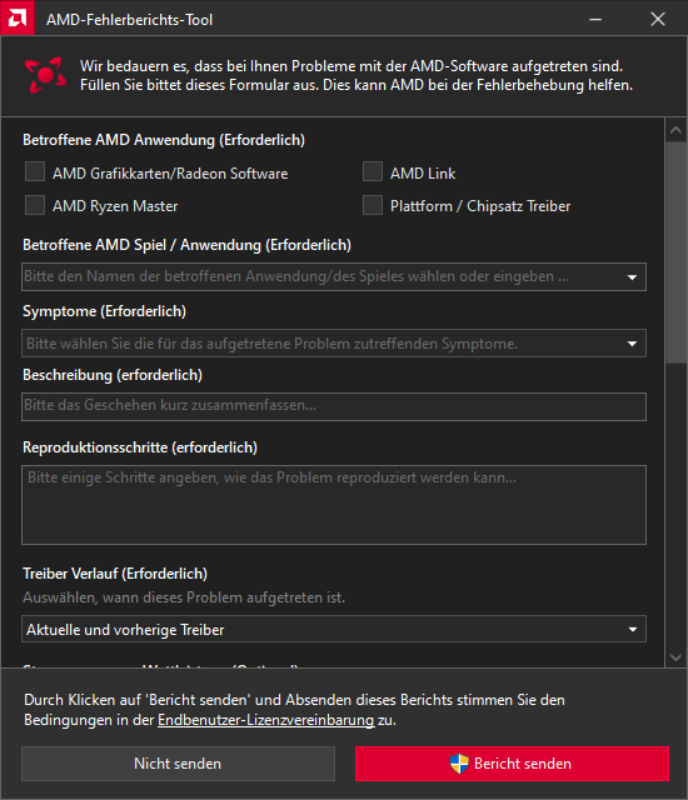This screenshot has width=688, height=800.
Task: Click the AMD logo in title bar
Action: pos(17,18)
